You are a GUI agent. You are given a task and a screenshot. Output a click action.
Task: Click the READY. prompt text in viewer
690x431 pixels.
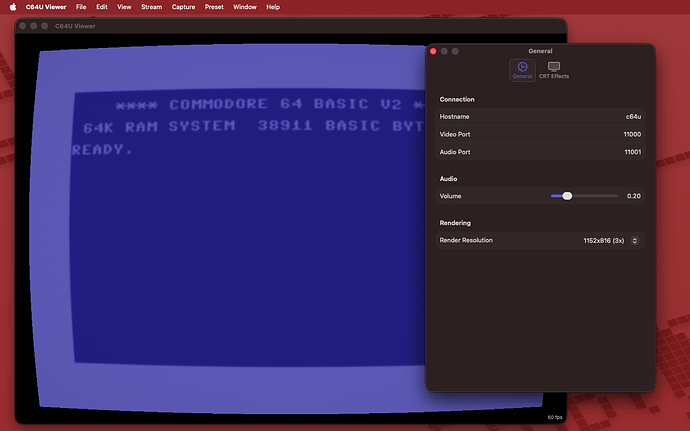pyautogui.click(x=102, y=149)
